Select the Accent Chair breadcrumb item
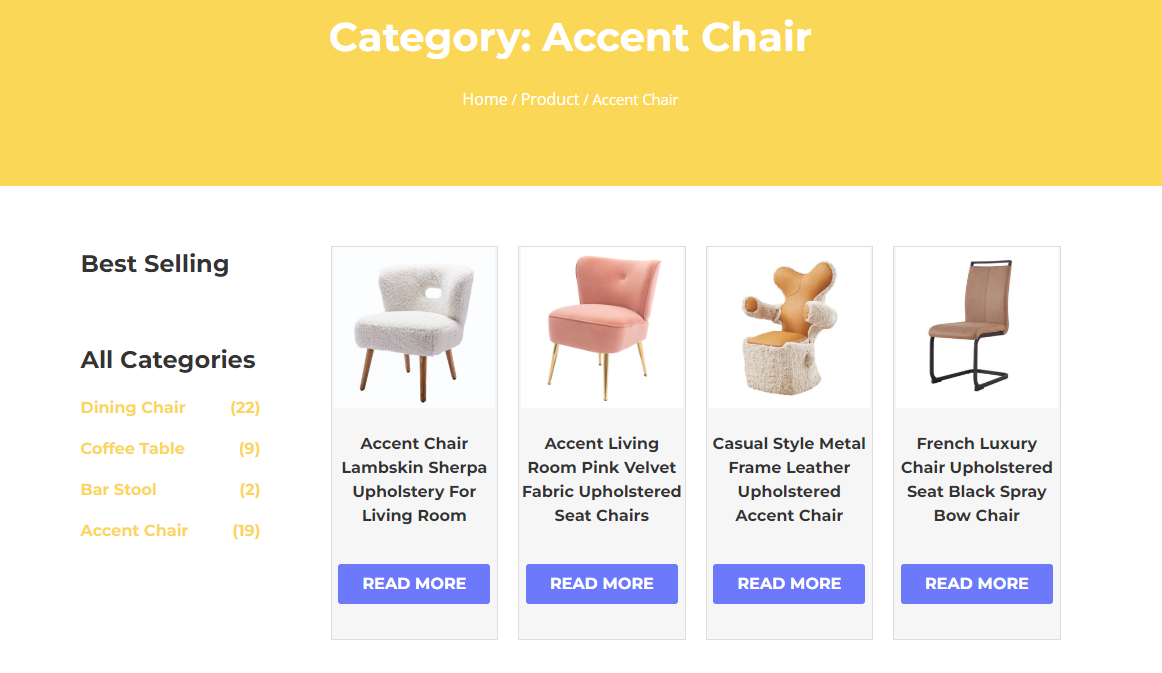Screen dimensions: 1162x673 coord(634,99)
